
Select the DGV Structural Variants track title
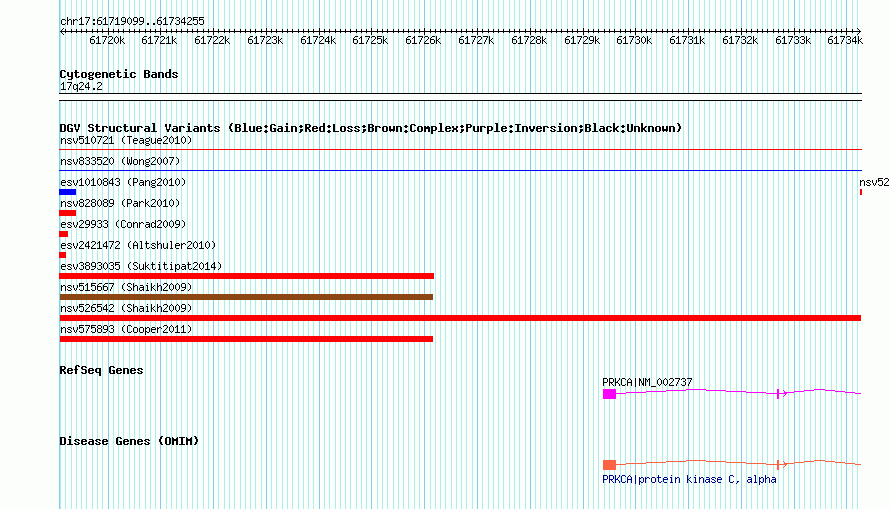(x=371, y=128)
